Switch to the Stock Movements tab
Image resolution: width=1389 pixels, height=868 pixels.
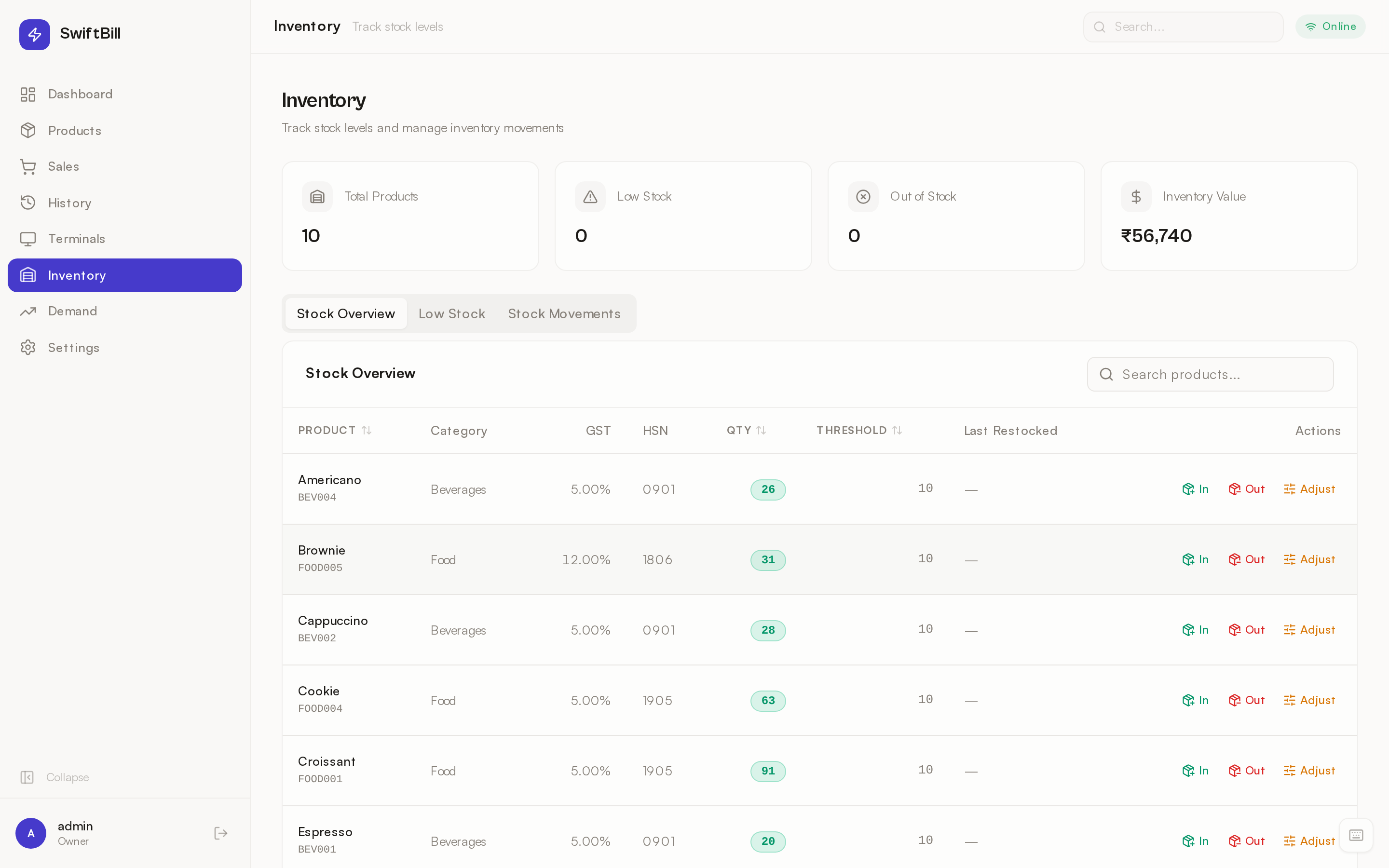pyautogui.click(x=564, y=313)
